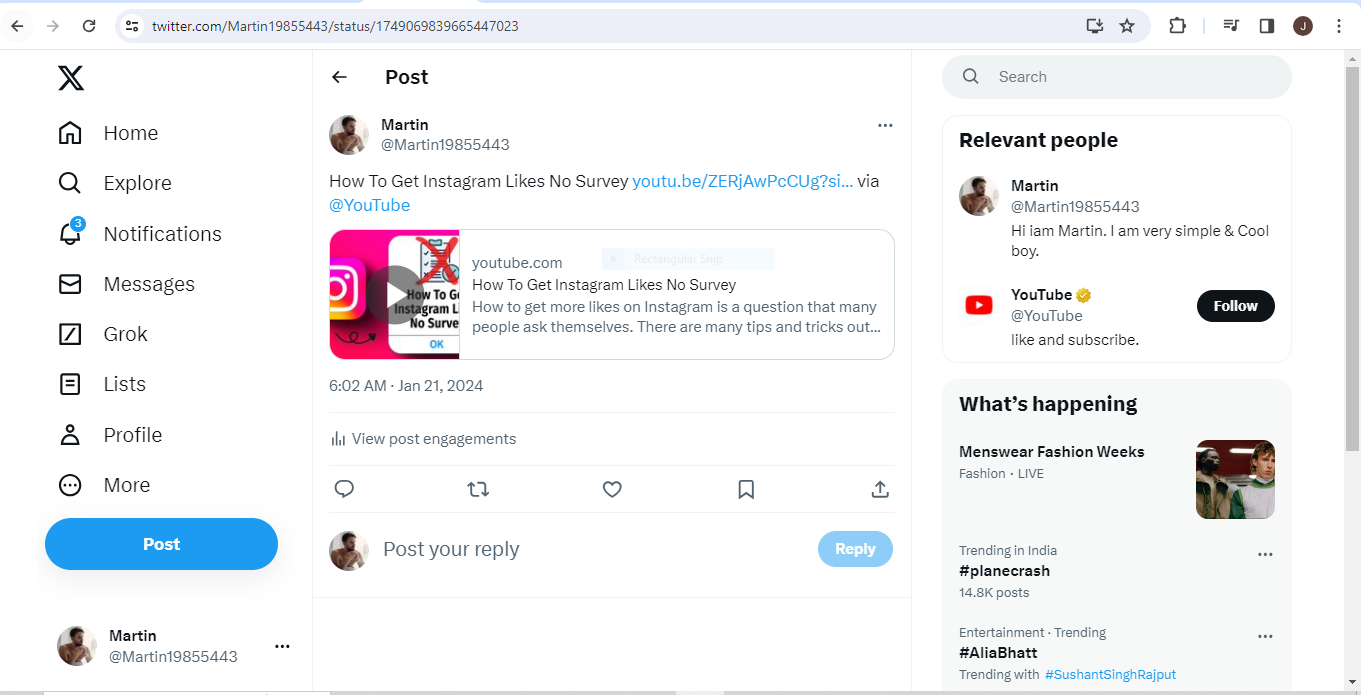Screen dimensions: 1361x695
Task: Expand the More menu in sidebar
Action: 104,485
